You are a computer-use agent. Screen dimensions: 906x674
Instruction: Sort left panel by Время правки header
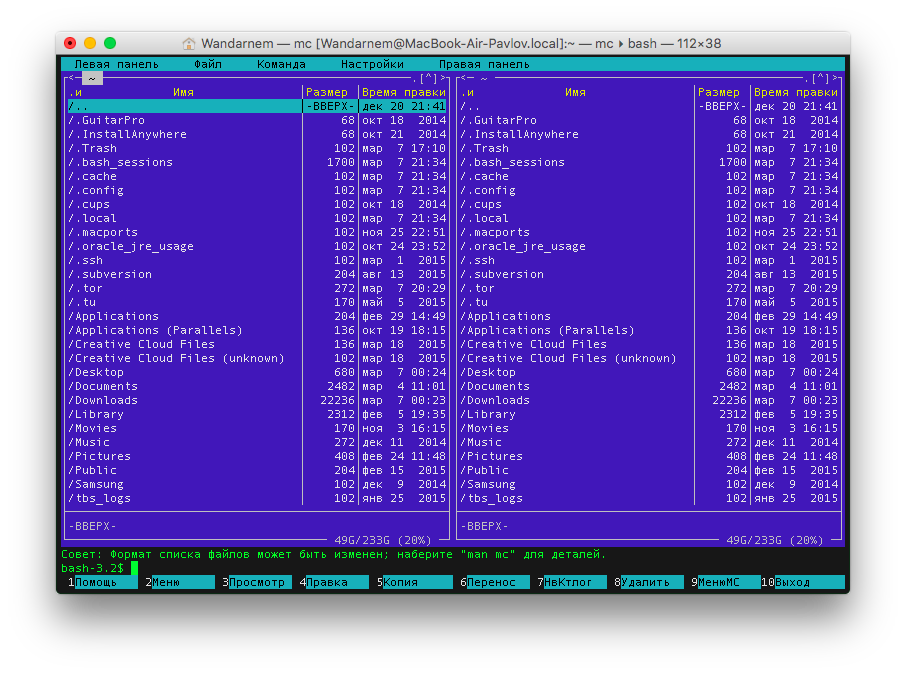[x=404, y=92]
